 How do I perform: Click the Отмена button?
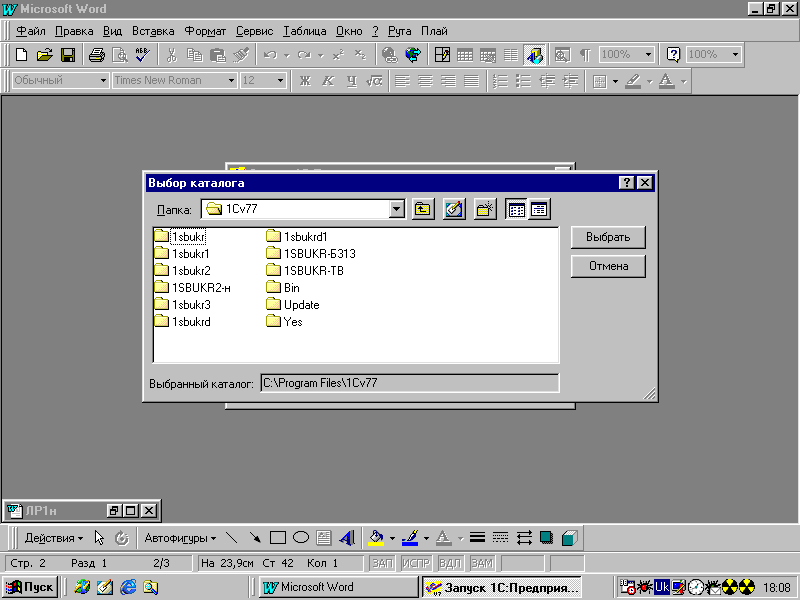pyautogui.click(x=608, y=266)
